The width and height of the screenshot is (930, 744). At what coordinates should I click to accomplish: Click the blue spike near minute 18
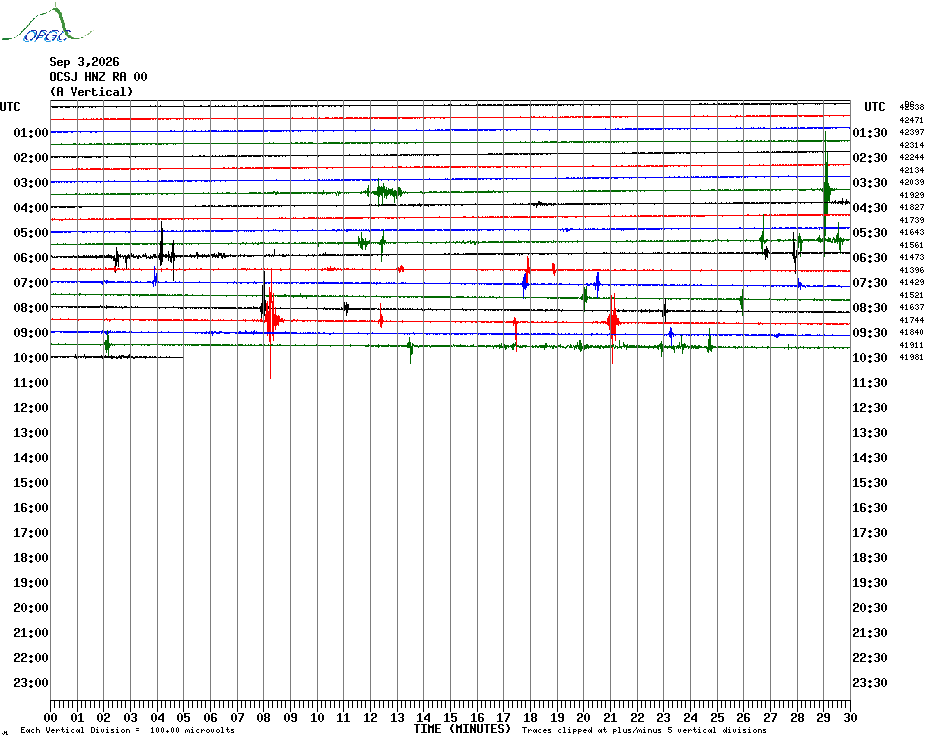[x=525, y=282]
